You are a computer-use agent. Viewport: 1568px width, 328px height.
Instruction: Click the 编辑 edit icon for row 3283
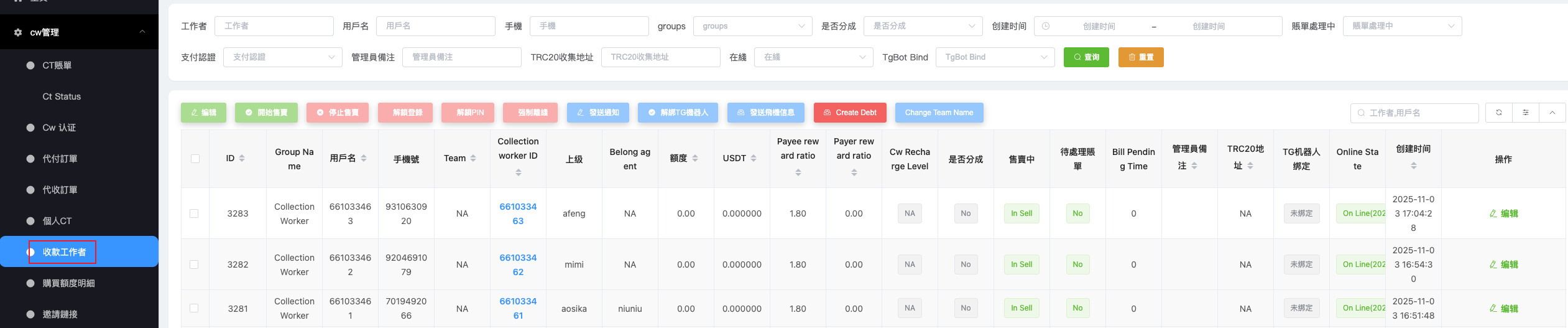tap(1503, 213)
